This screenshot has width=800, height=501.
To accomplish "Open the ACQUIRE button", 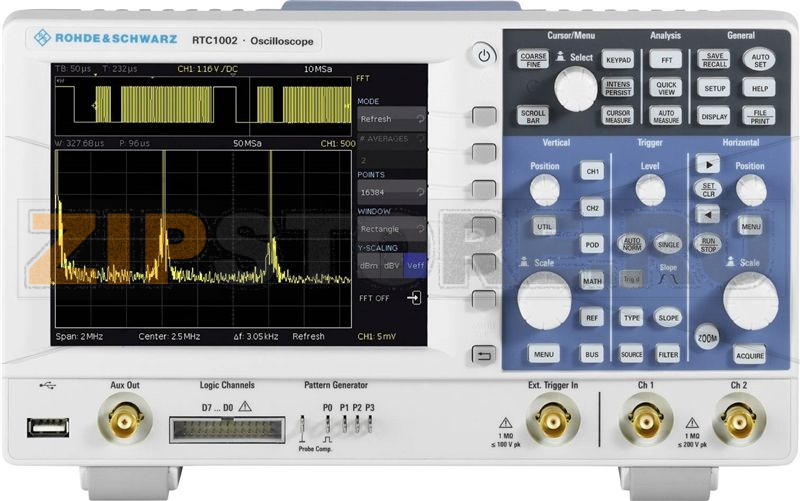I will coord(749,355).
